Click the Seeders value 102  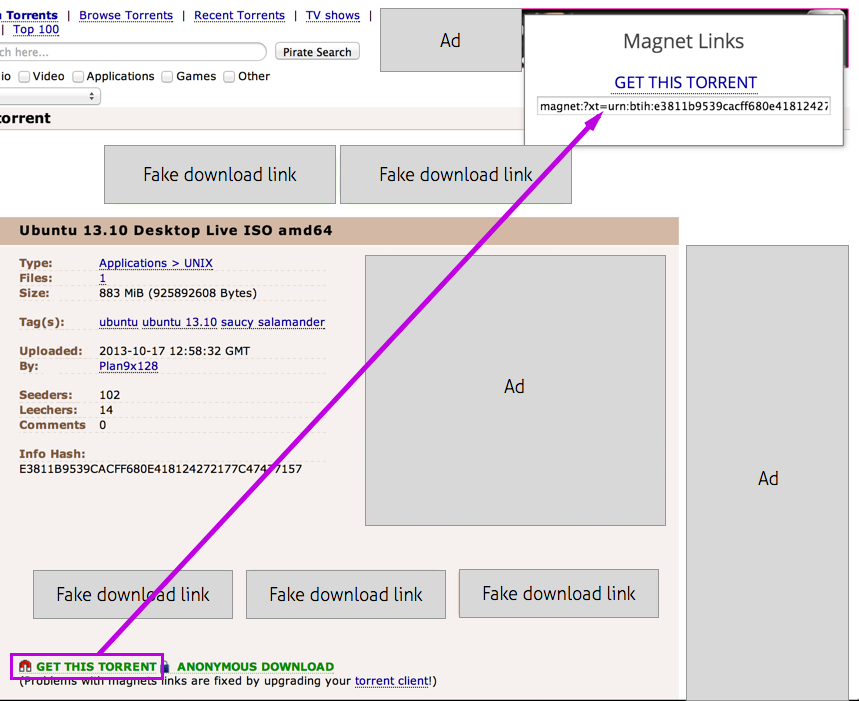click(110, 395)
